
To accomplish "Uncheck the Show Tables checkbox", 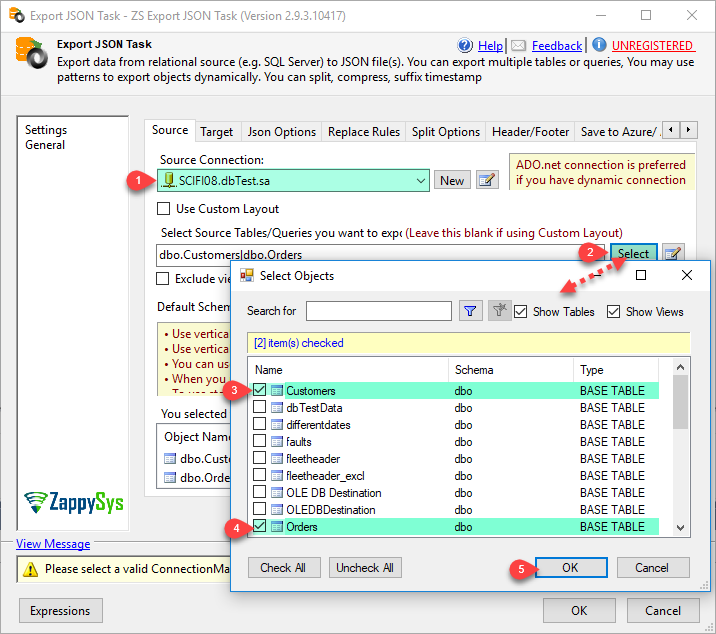I will (x=521, y=312).
